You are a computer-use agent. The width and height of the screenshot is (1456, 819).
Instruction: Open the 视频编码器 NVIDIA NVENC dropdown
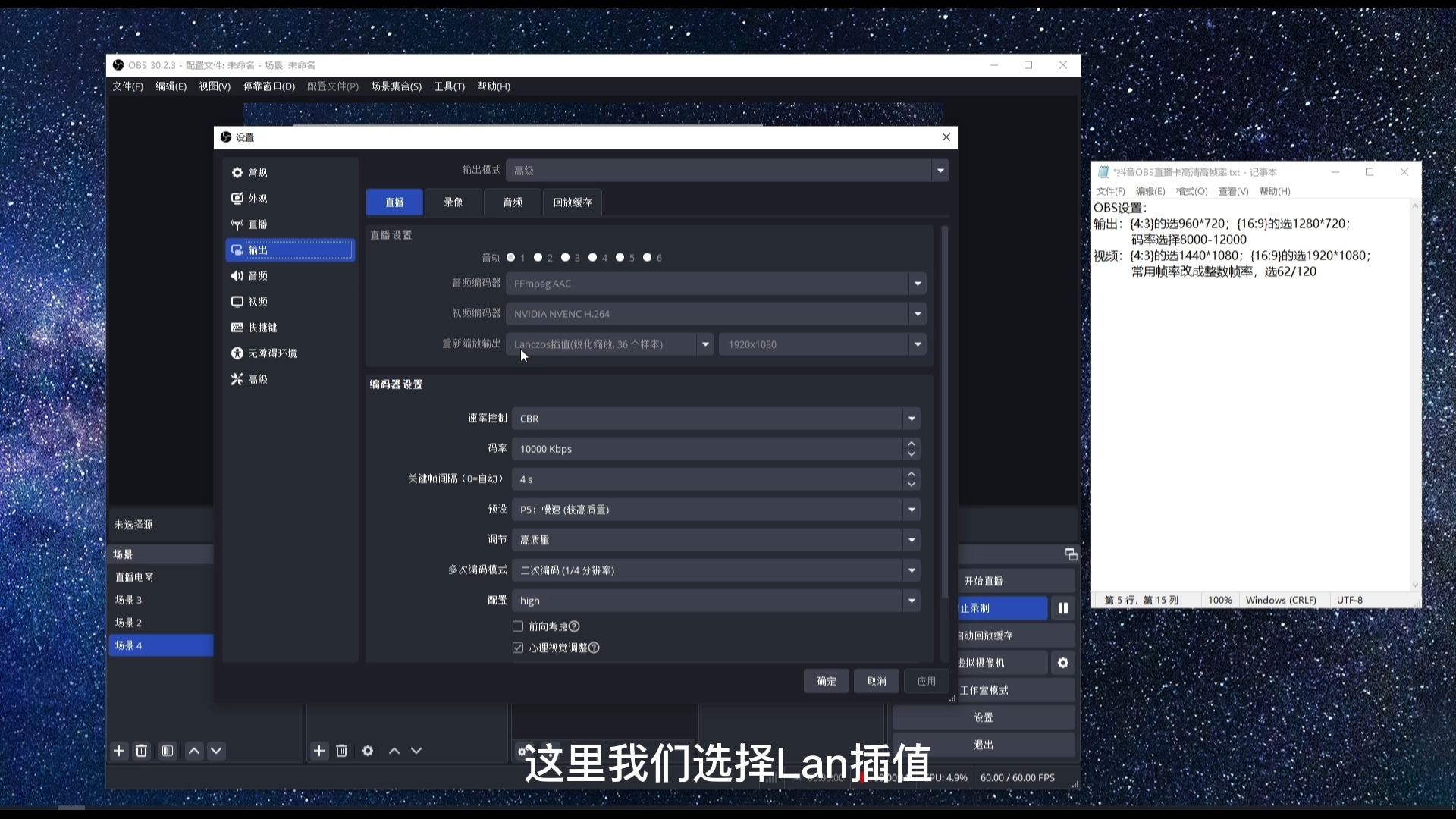coord(716,314)
